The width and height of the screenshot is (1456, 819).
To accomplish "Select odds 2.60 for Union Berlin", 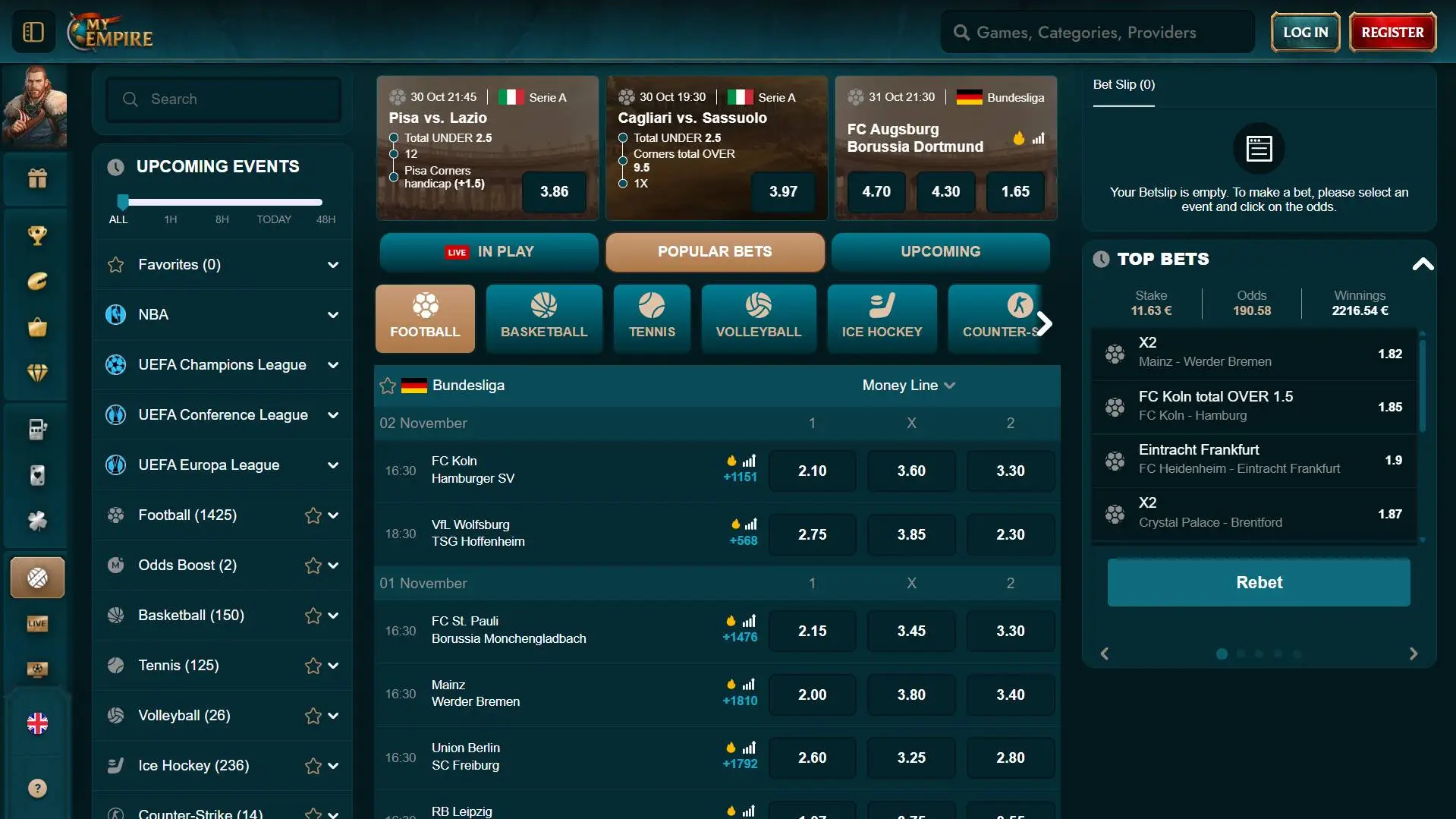I will (812, 757).
